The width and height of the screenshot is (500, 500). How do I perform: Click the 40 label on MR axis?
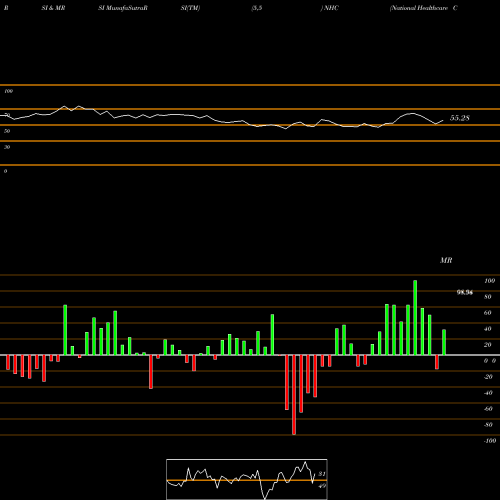(x=488, y=329)
